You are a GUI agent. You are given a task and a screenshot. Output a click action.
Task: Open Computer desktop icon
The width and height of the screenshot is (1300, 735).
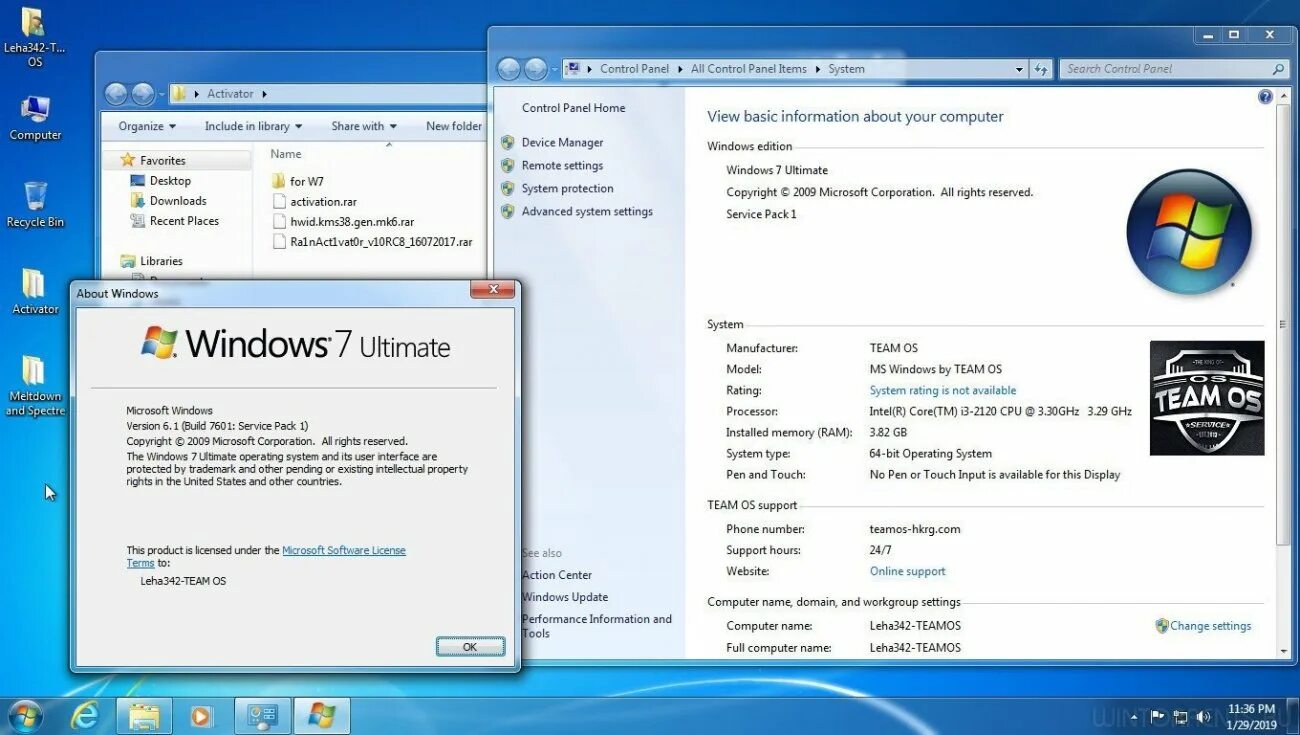click(35, 118)
